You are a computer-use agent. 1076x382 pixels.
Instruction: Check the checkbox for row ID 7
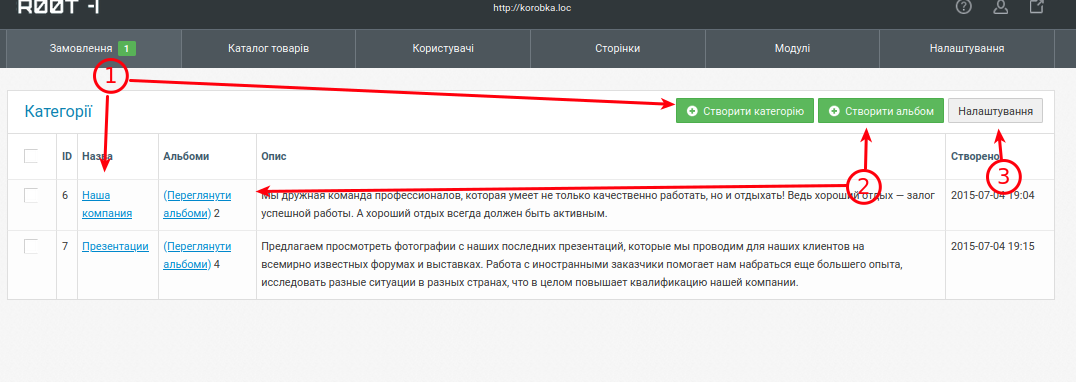31,246
